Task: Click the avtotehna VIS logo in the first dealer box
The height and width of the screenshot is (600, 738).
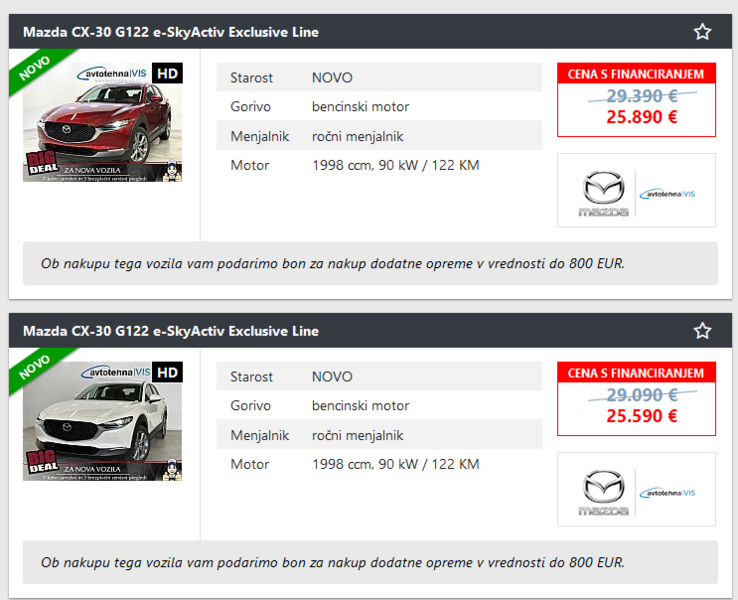Action: (668, 193)
